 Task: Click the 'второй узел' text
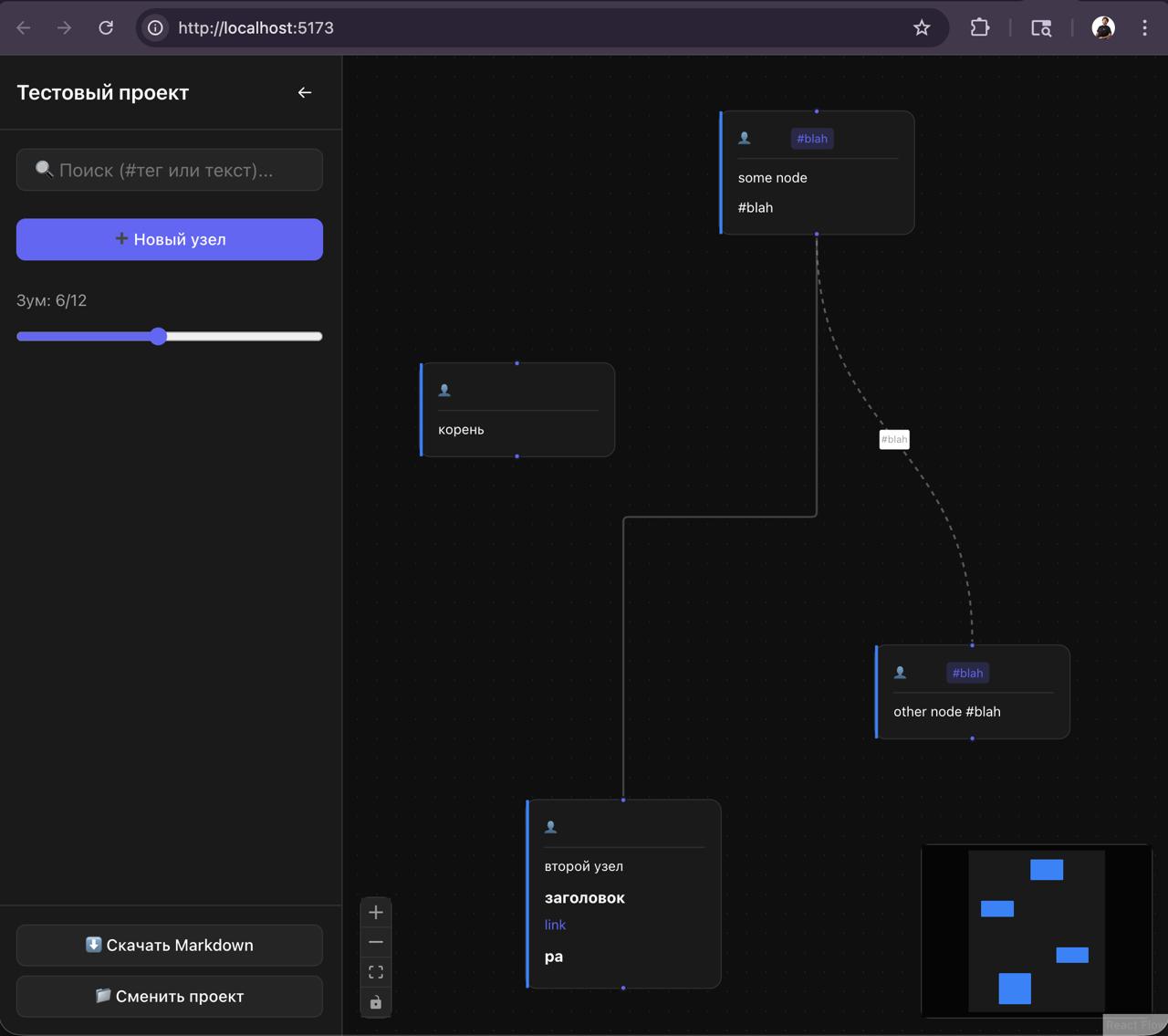pos(584,866)
